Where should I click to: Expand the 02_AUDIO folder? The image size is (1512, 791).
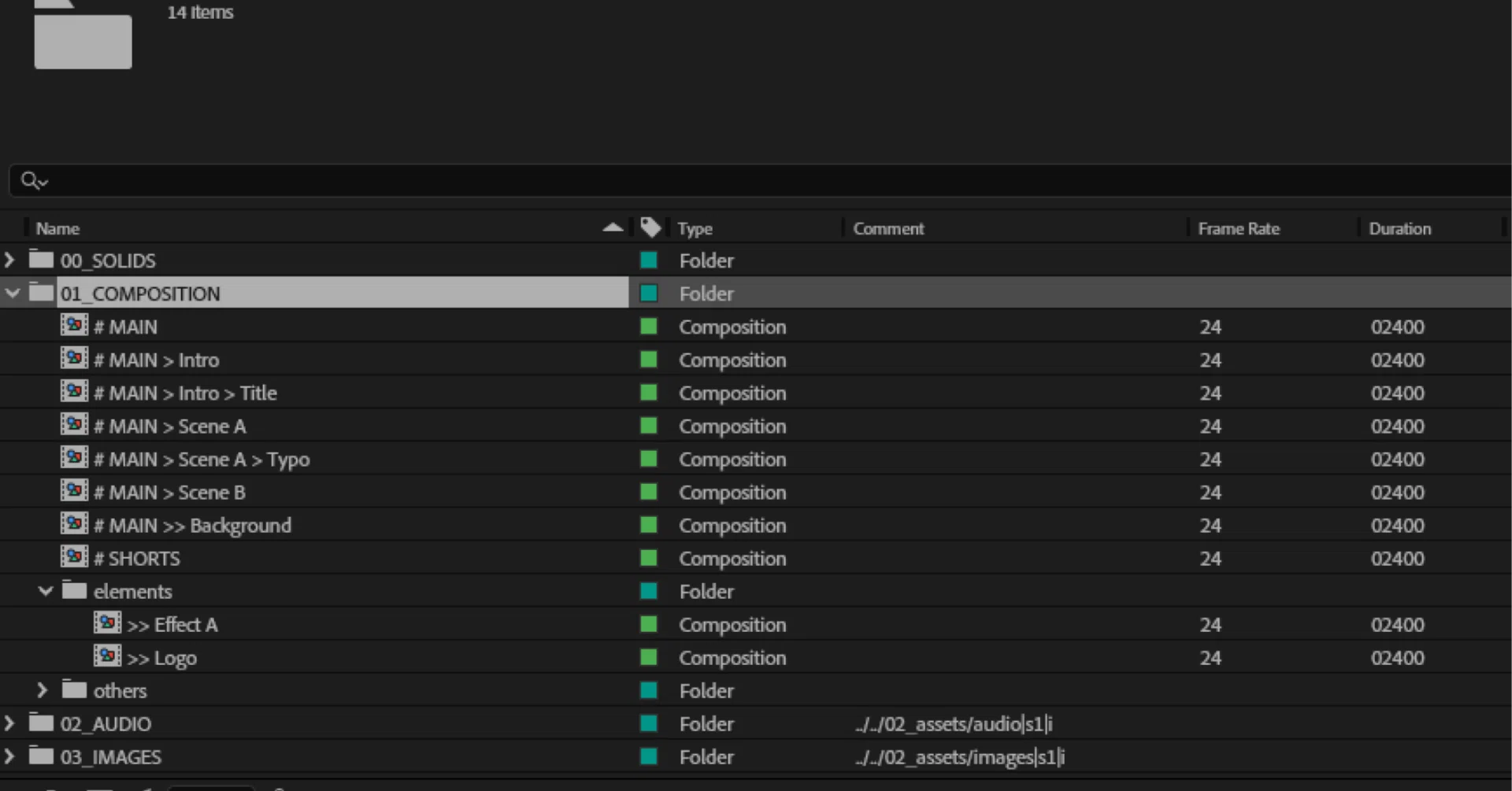click(9, 723)
